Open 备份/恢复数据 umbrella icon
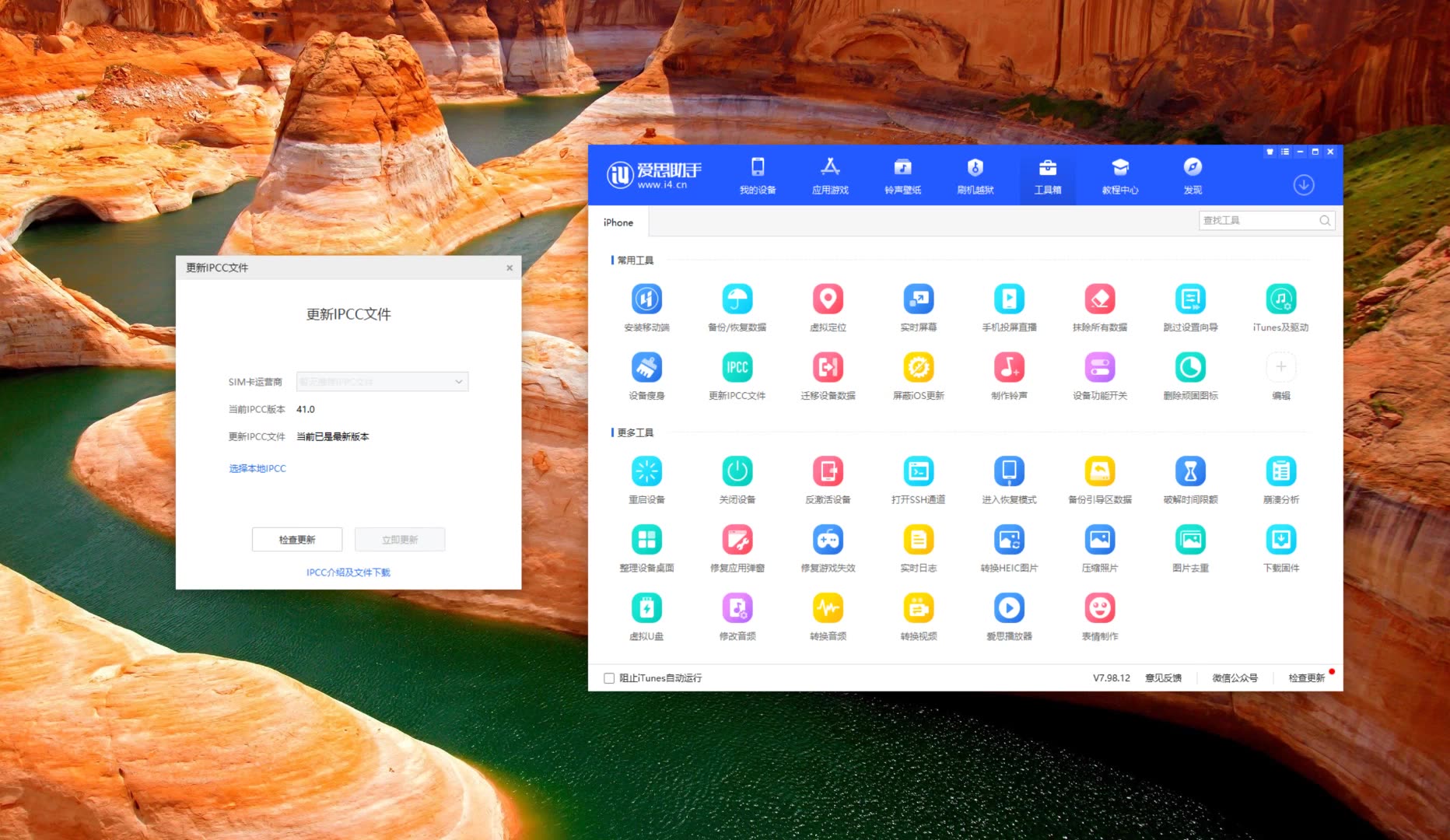The width and height of the screenshot is (1450, 840). [737, 299]
